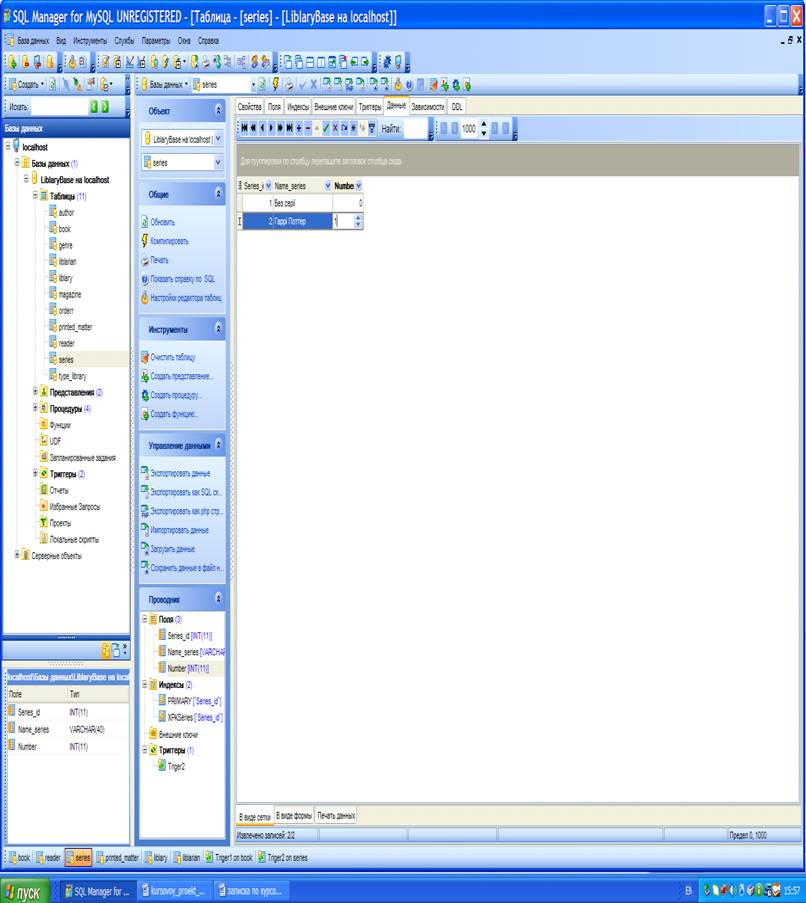Click the data filter funnel icon
806x903 pixels.
tap(372, 128)
